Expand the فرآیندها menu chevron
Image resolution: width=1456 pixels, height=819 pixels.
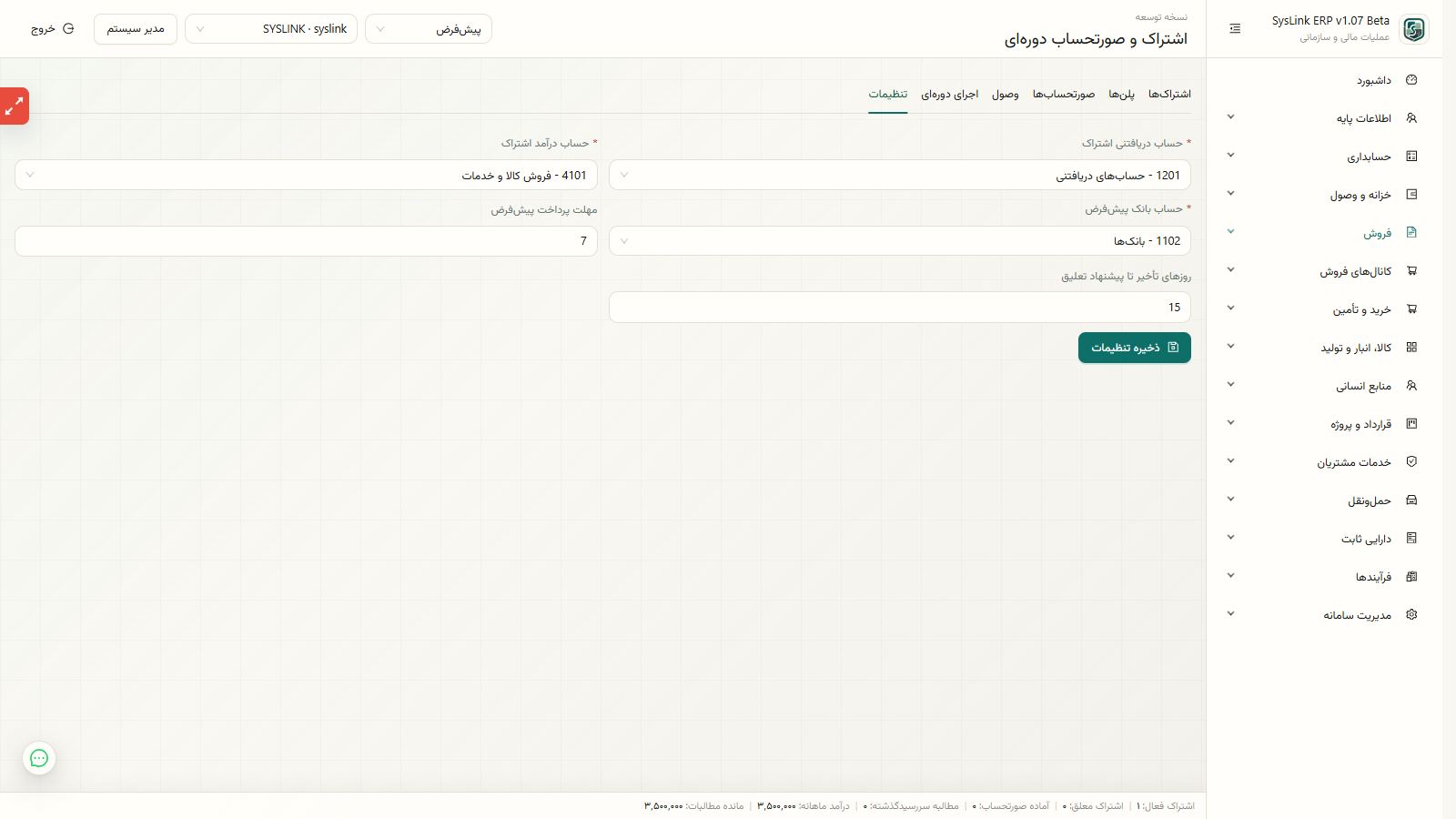[x=1230, y=576]
